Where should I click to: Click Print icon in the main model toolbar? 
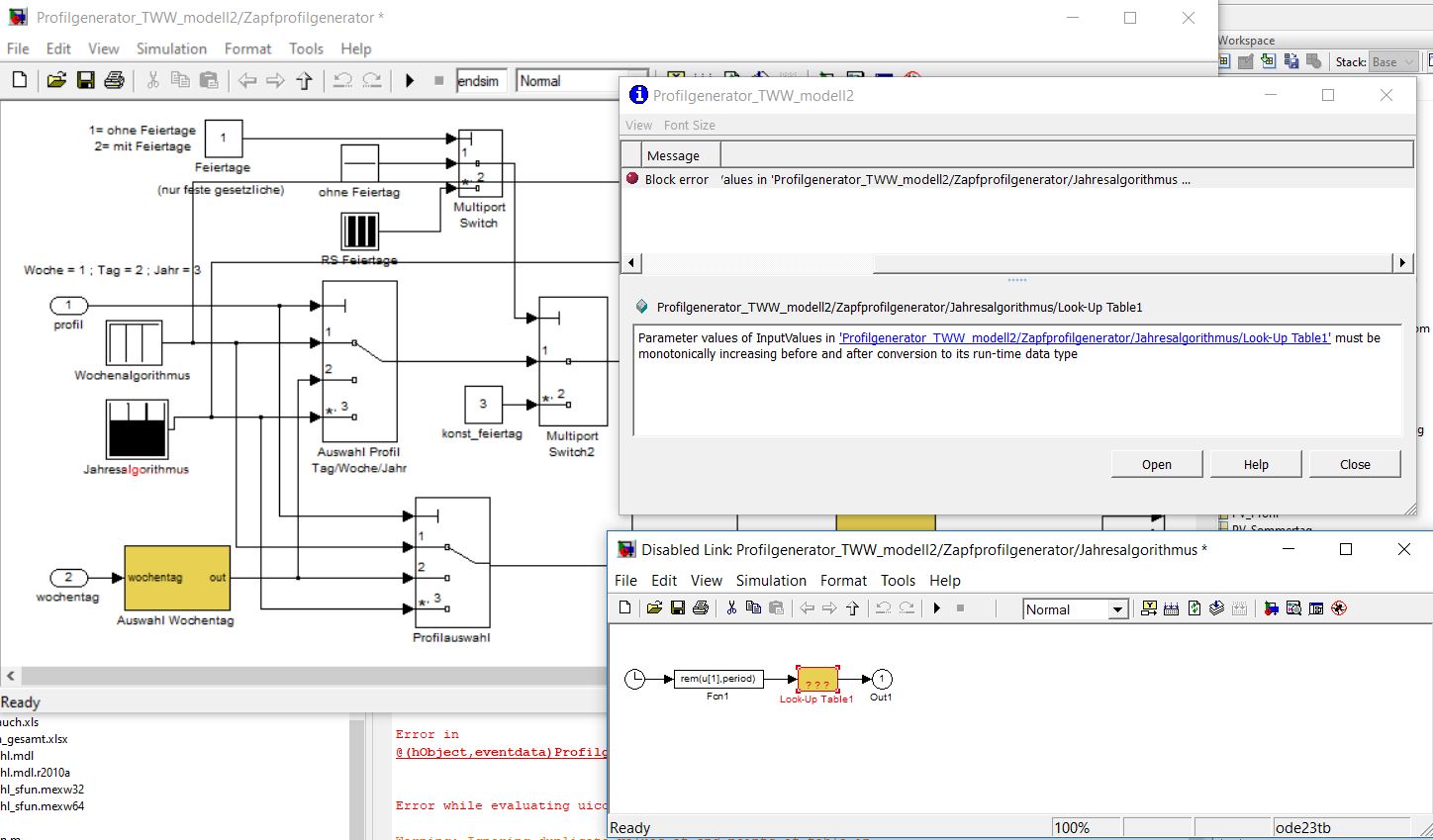click(x=114, y=81)
